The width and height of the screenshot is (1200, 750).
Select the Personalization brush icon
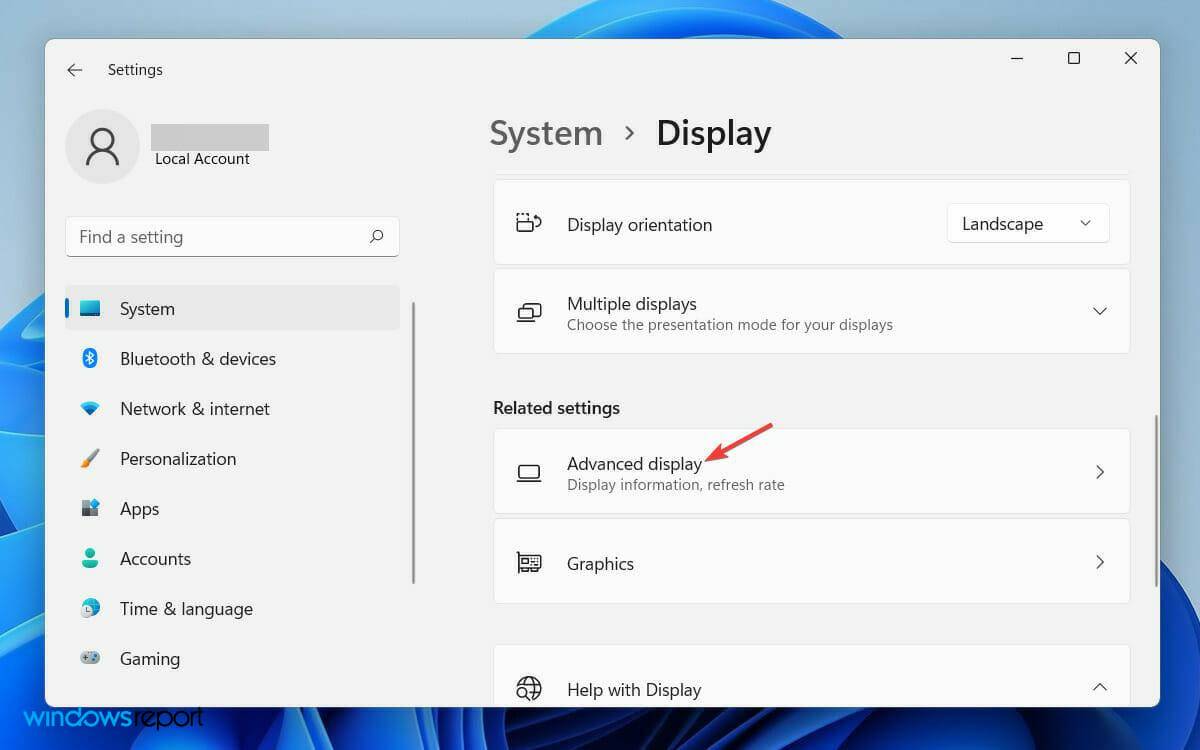(x=90, y=458)
